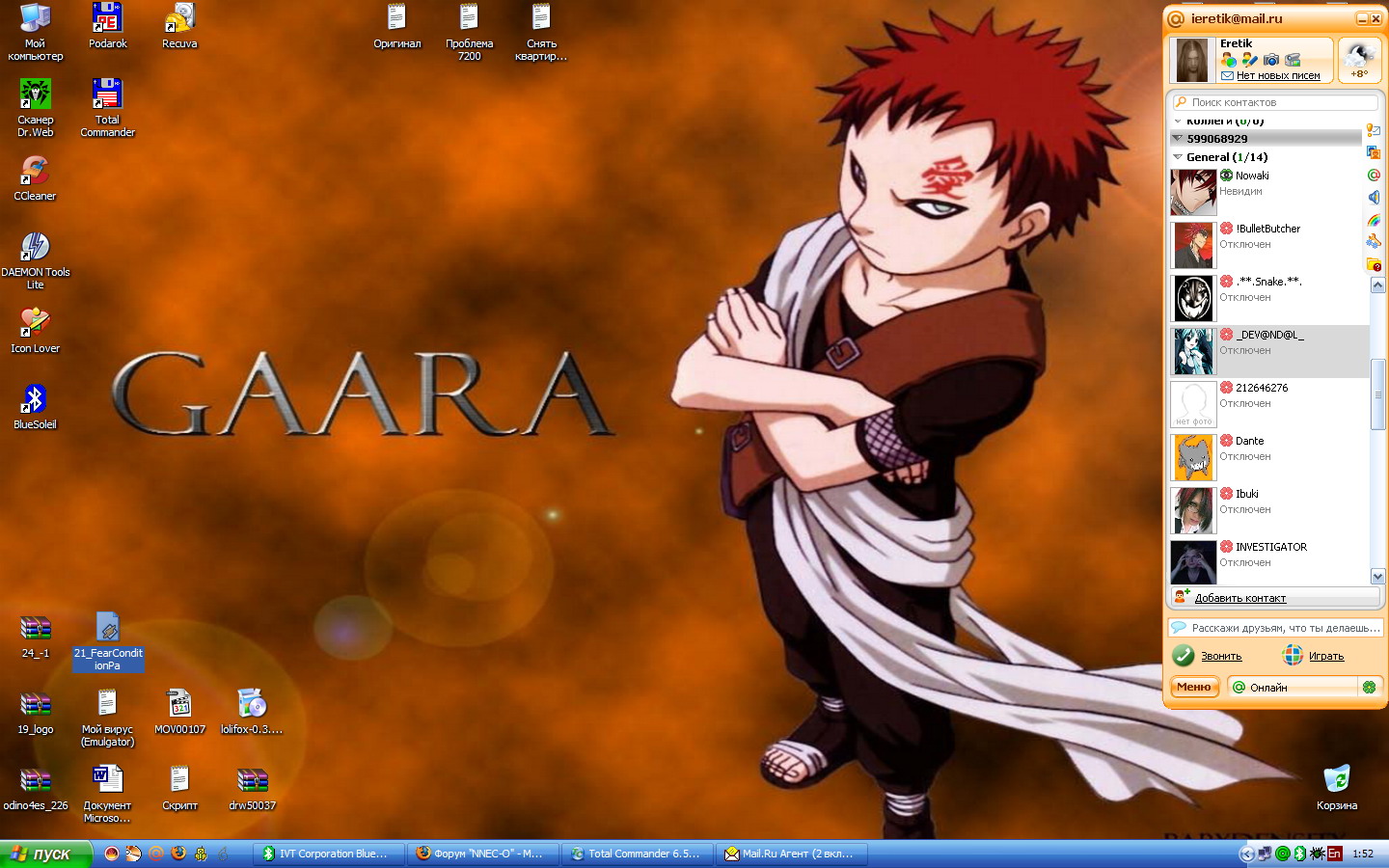This screenshot has width=1389, height=868.
Task: Click the Eretik profile avatar thumbnail
Action: tap(1193, 61)
